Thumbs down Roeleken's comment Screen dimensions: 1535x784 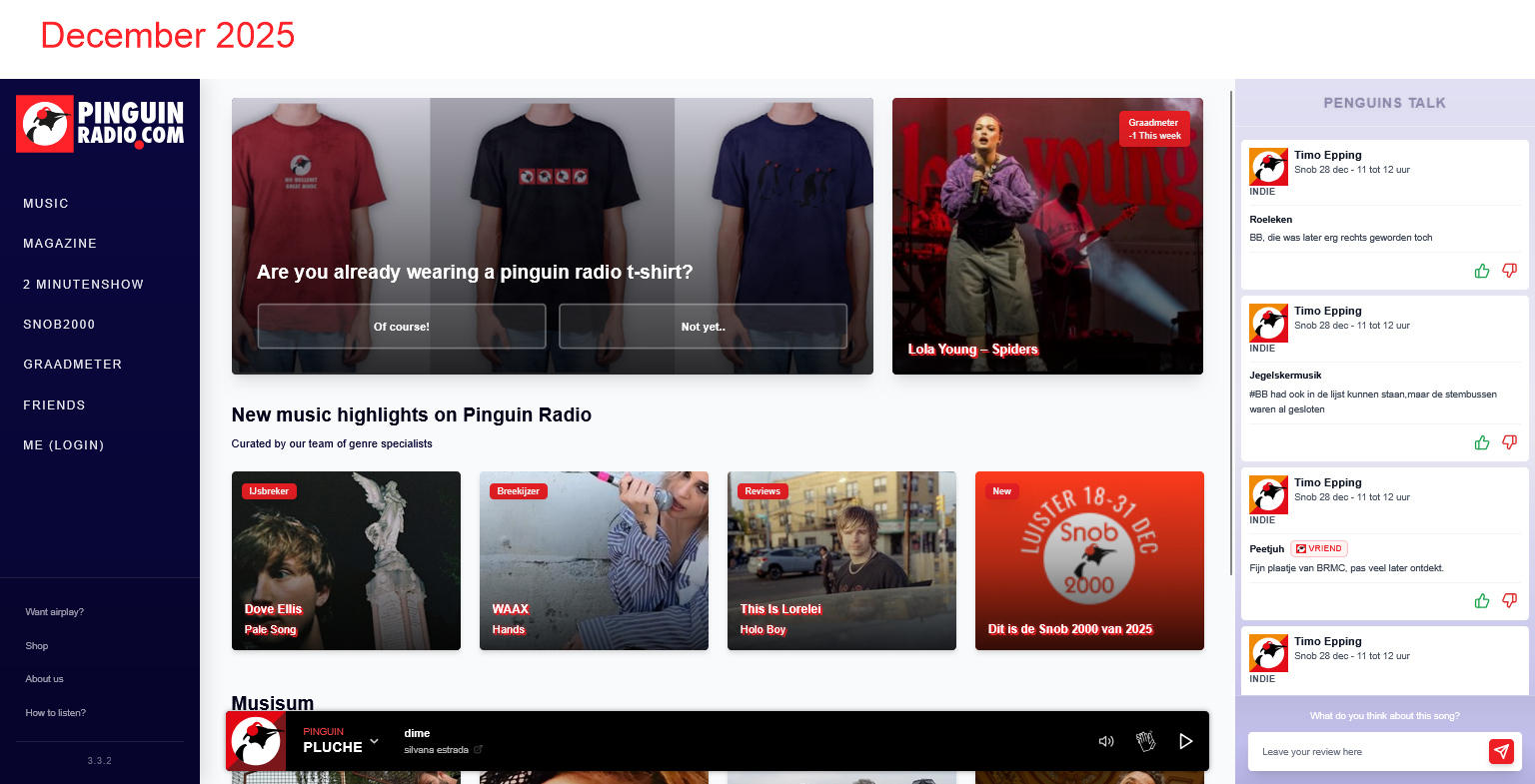(x=1509, y=271)
